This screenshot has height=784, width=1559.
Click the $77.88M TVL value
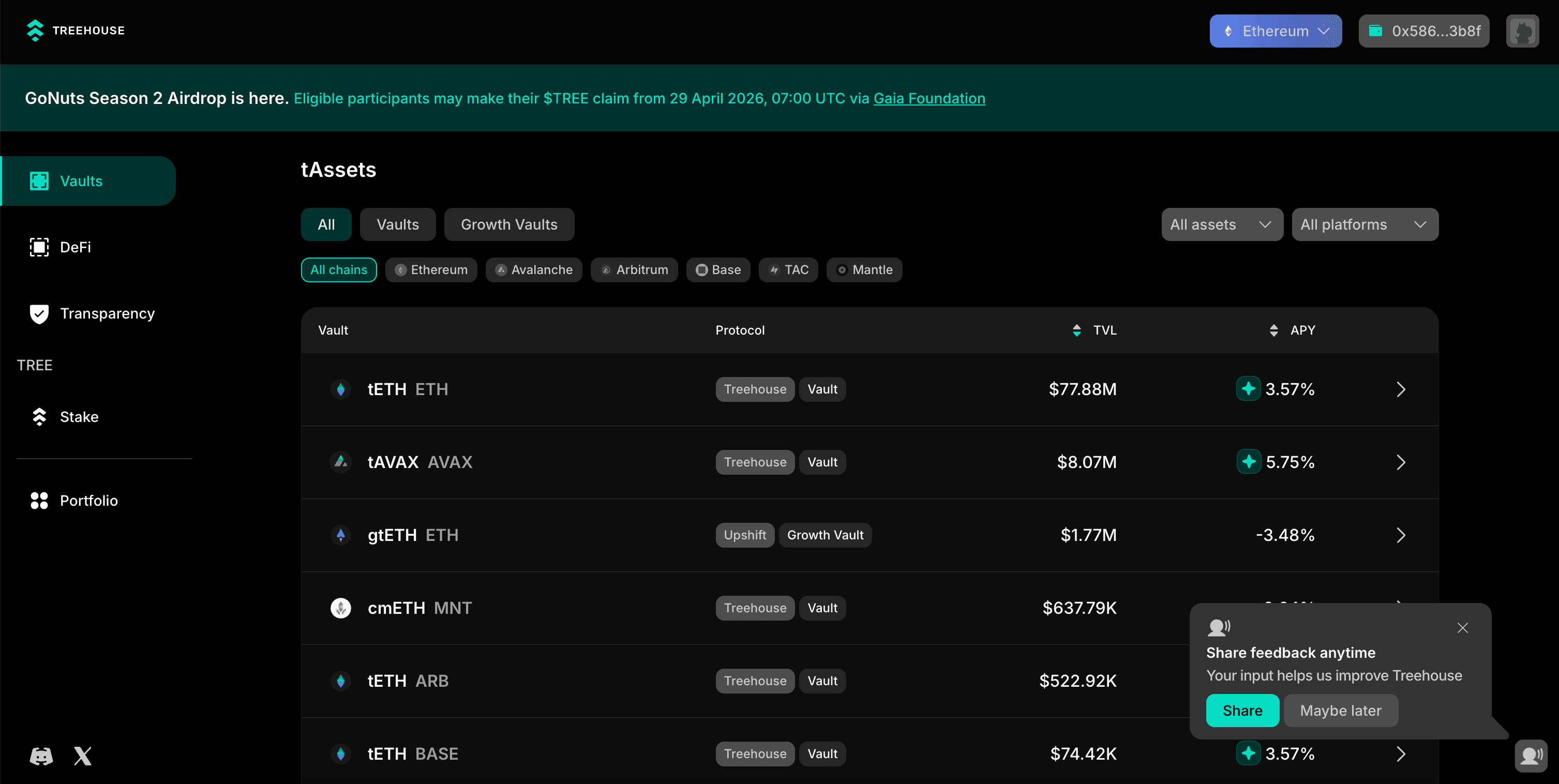[x=1083, y=389]
